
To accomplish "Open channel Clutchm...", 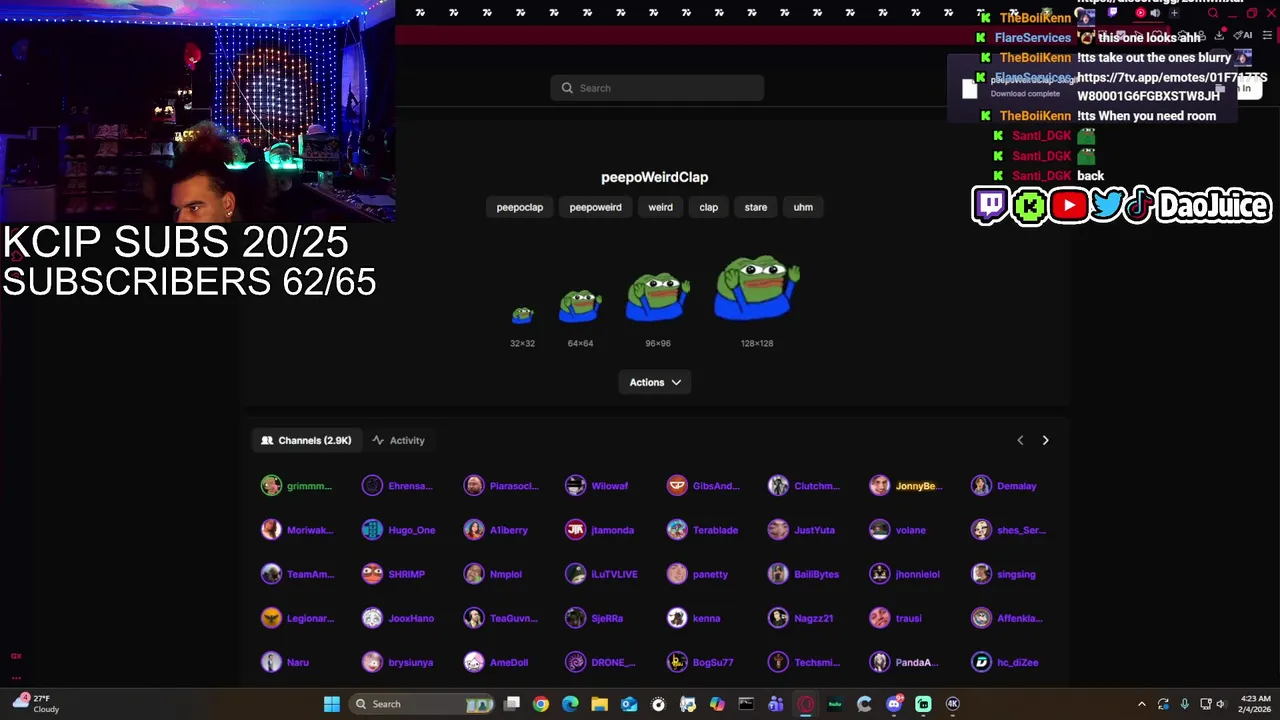I will point(804,486).
